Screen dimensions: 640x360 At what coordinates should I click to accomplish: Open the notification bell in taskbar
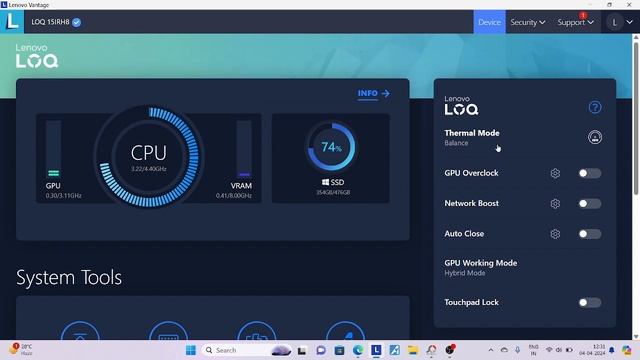click(x=611, y=350)
